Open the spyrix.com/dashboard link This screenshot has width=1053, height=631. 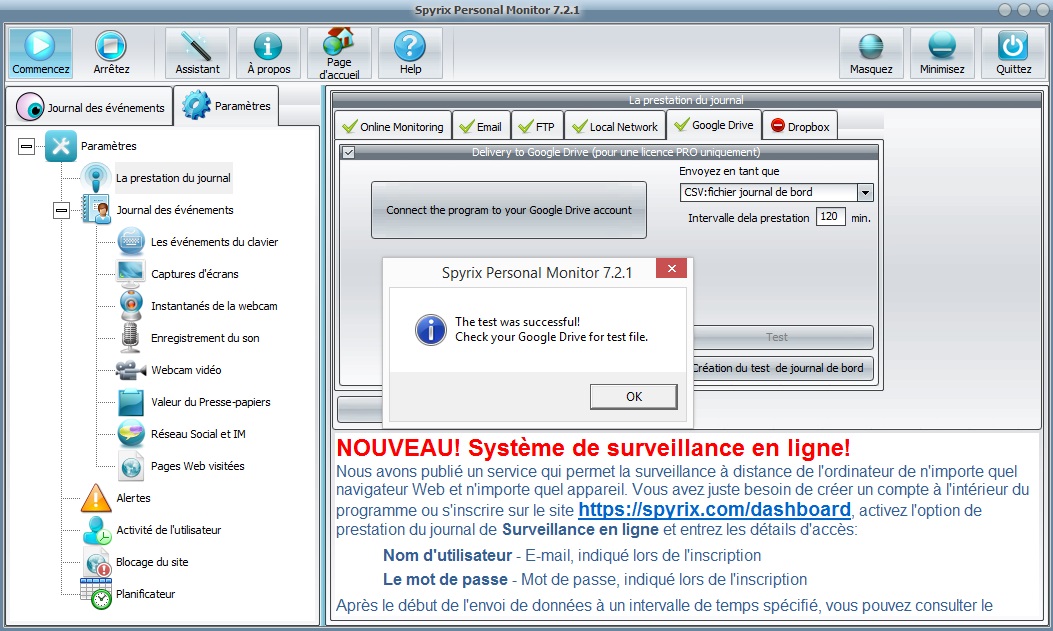(715, 509)
